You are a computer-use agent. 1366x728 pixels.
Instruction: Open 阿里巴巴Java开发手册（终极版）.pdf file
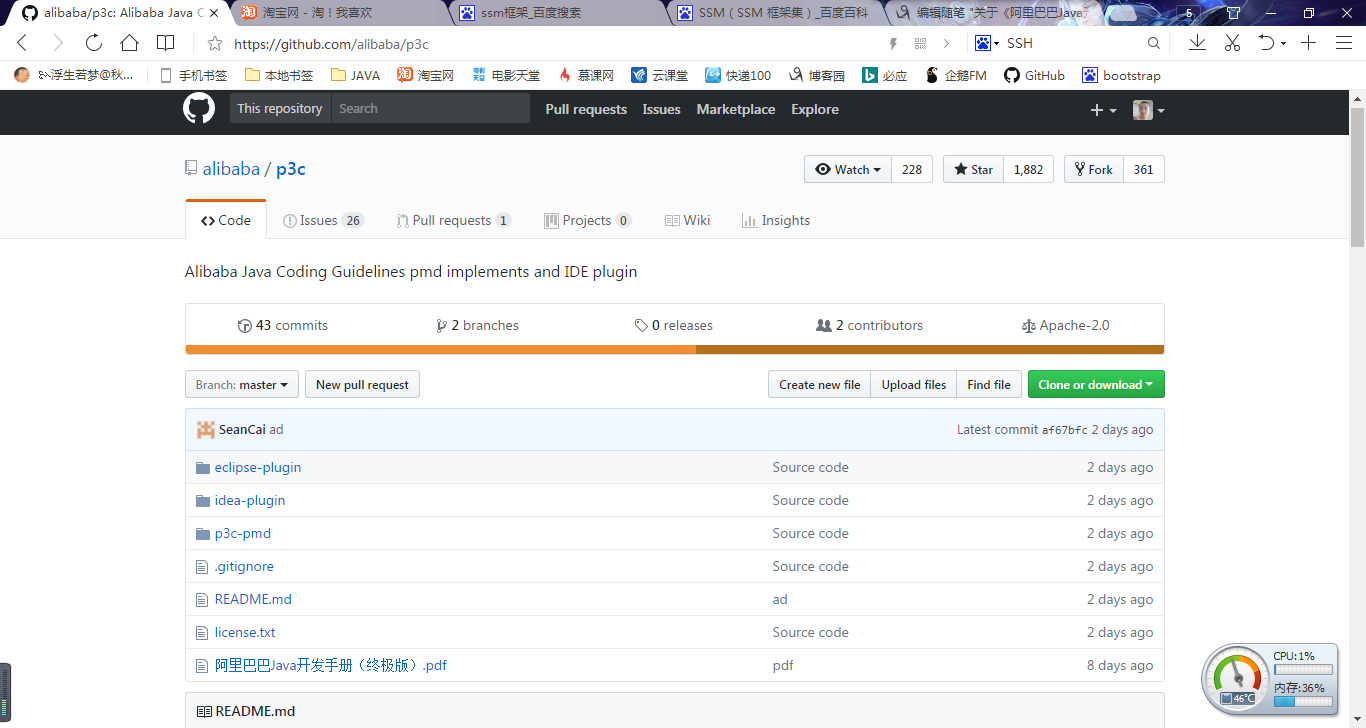coord(331,665)
